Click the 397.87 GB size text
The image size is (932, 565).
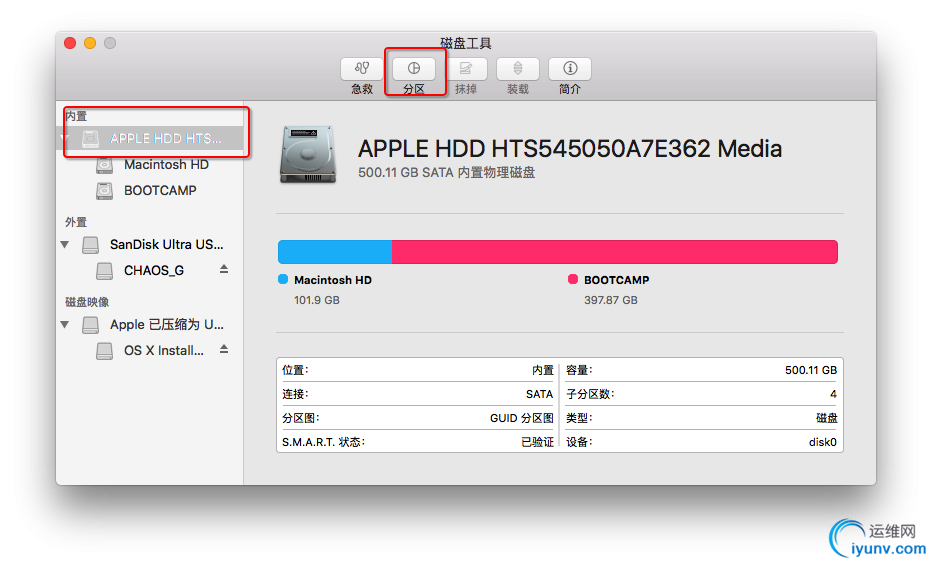[x=610, y=301]
